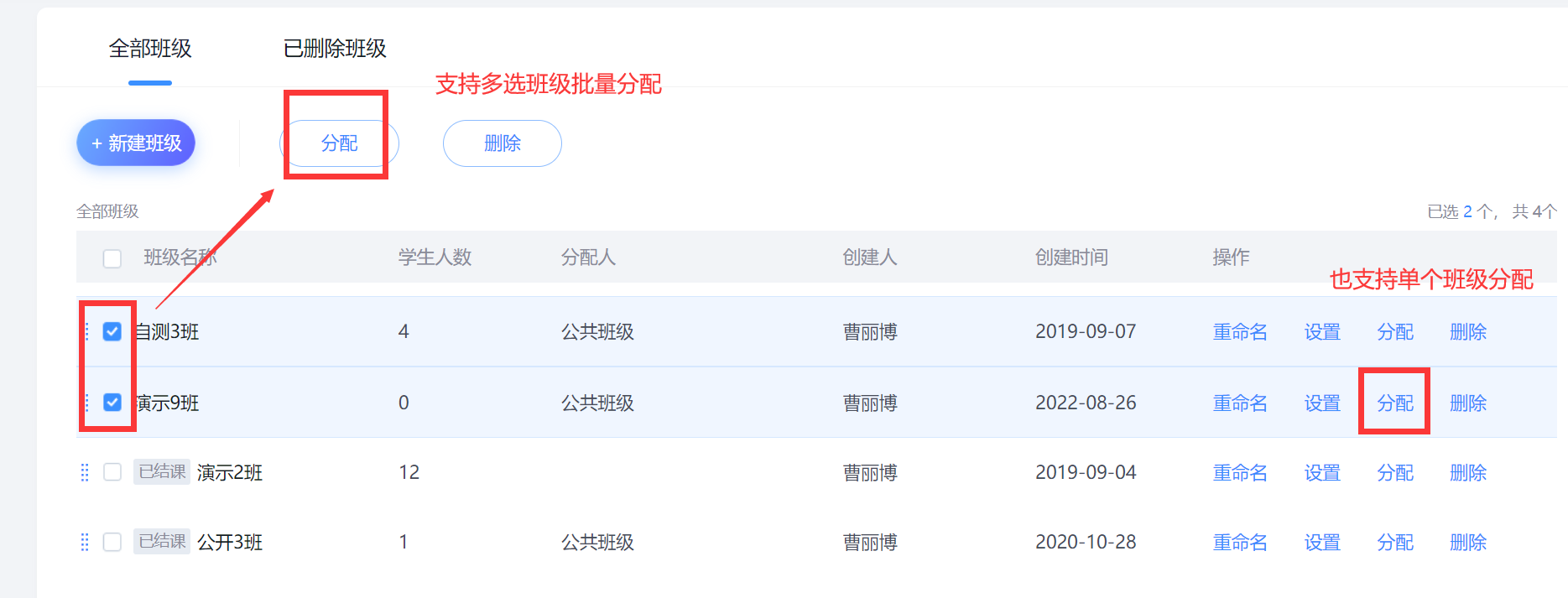Uncheck the 演示9班 checkbox
The image size is (1568, 598).
(112, 403)
